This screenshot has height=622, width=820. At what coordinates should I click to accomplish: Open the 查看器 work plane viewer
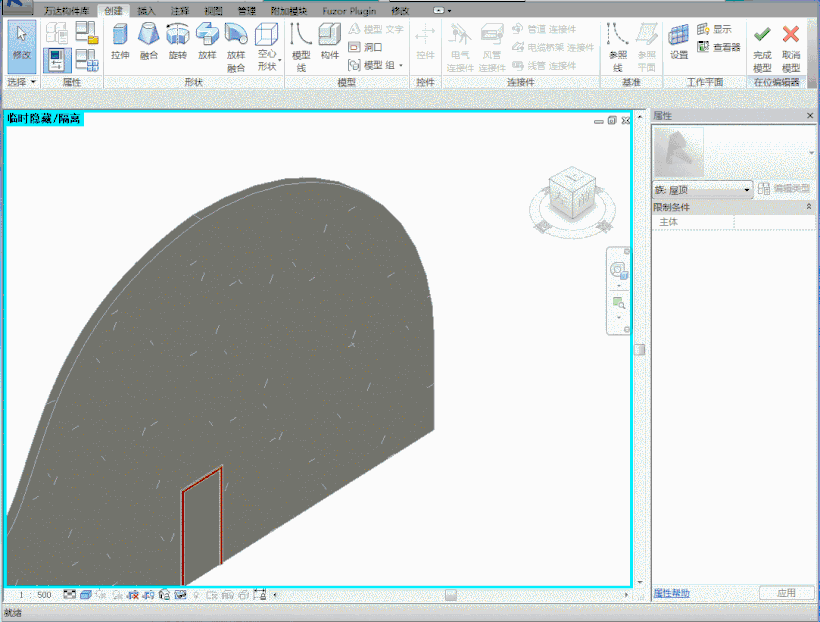pyautogui.click(x=719, y=47)
